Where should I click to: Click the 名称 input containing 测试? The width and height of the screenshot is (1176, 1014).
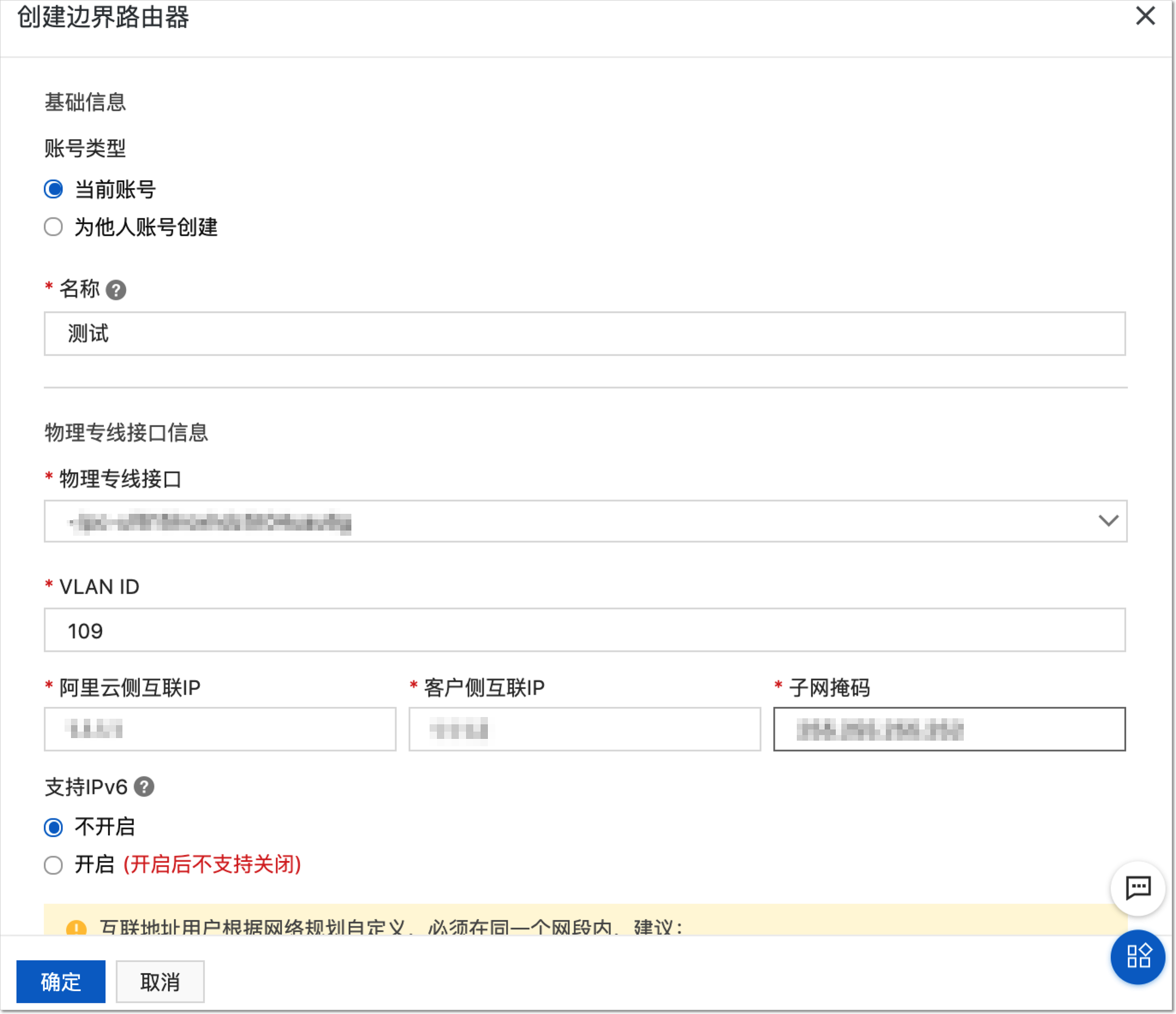[x=585, y=334]
